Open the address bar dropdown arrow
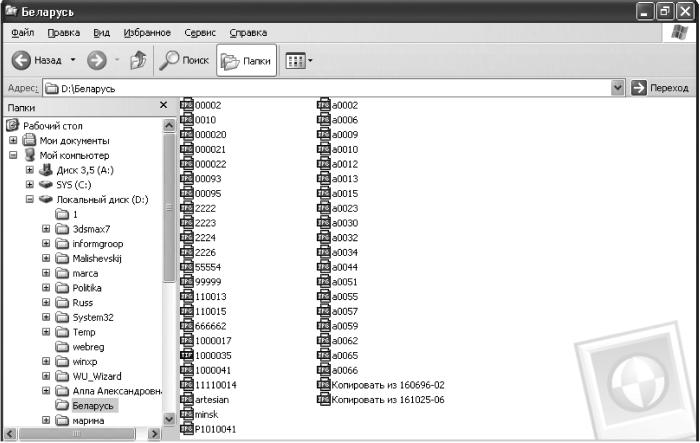The width and height of the screenshot is (700, 443). point(617,88)
